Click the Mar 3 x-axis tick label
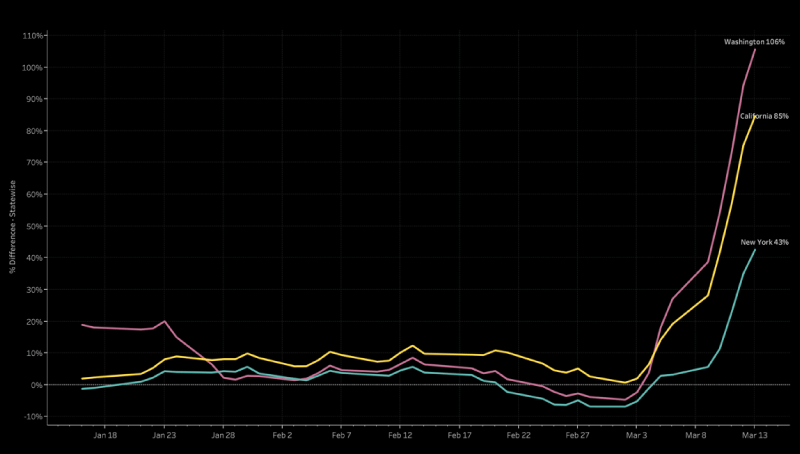Viewport: 800px width, 454px height. click(637, 436)
